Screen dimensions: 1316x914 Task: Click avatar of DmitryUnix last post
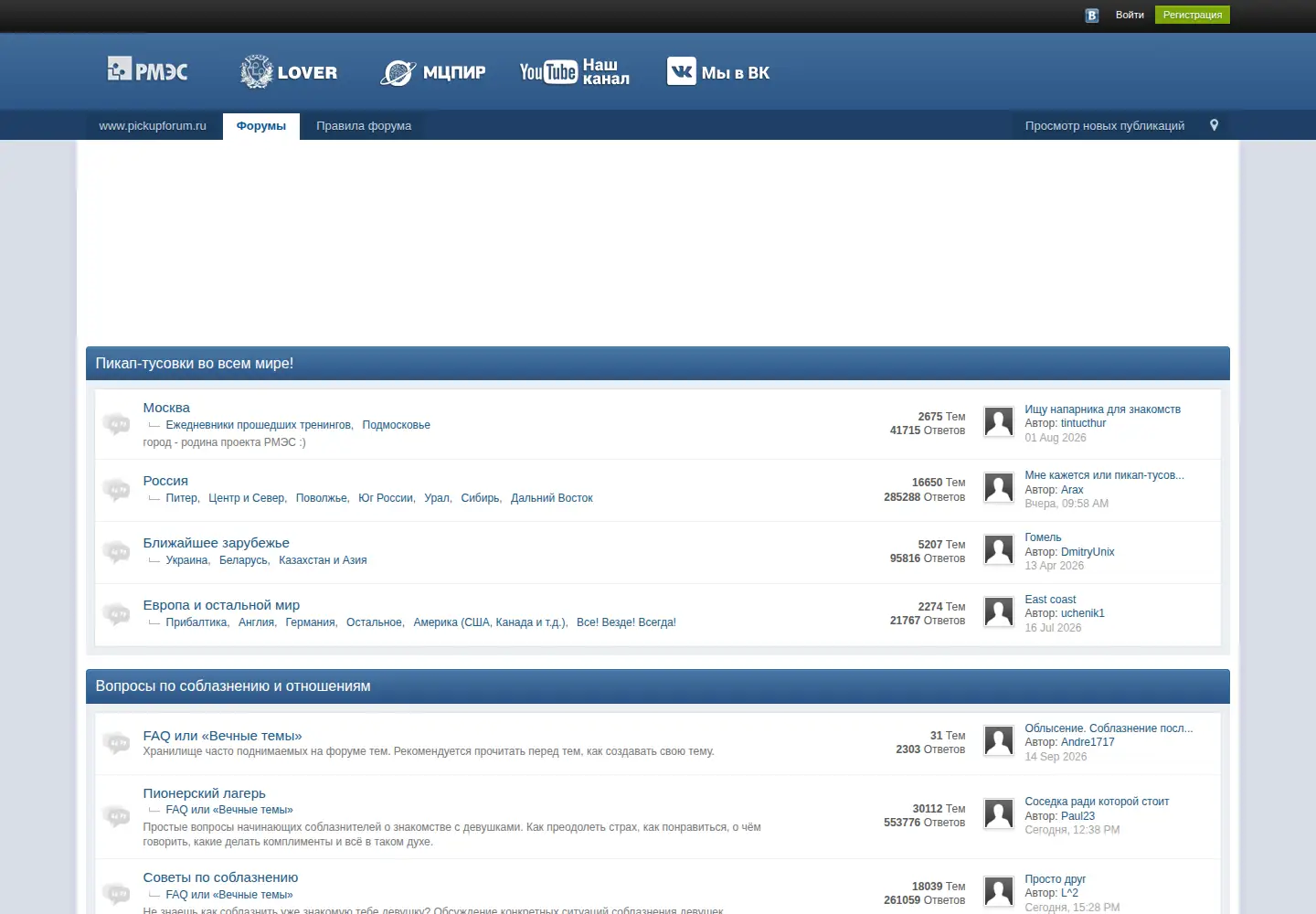(x=999, y=550)
